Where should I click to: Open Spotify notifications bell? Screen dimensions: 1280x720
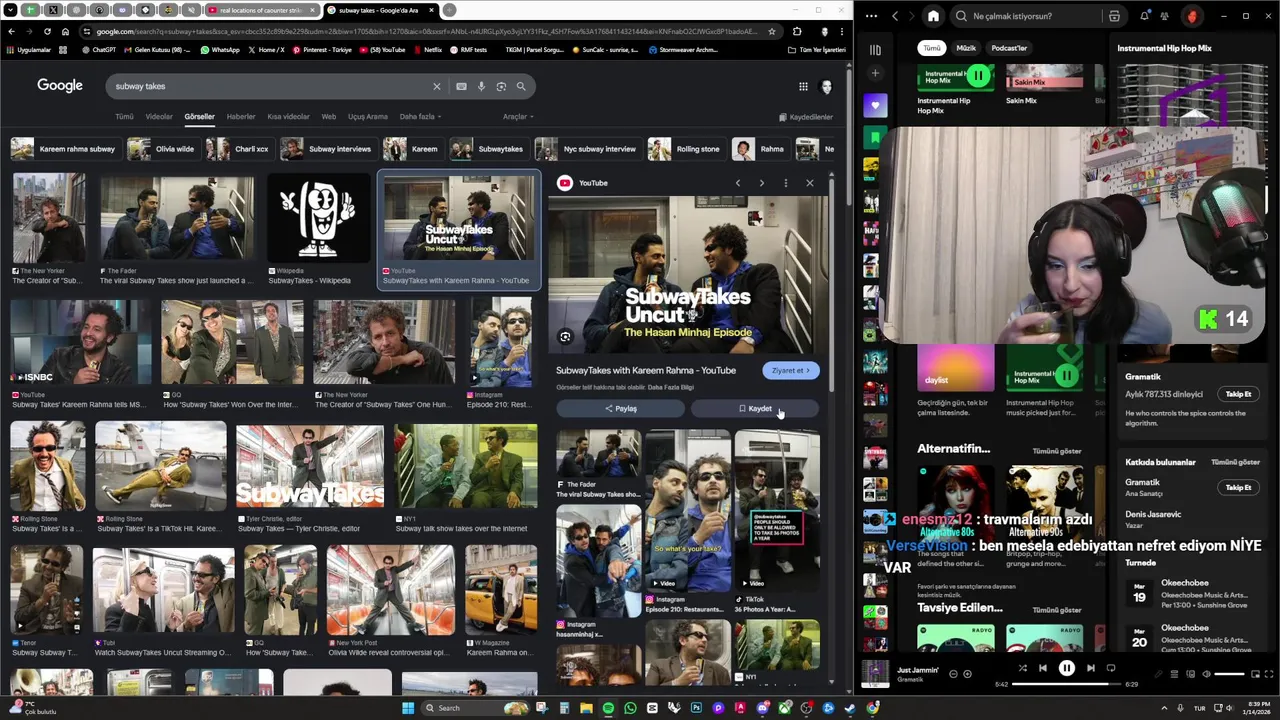pyautogui.click(x=1145, y=16)
